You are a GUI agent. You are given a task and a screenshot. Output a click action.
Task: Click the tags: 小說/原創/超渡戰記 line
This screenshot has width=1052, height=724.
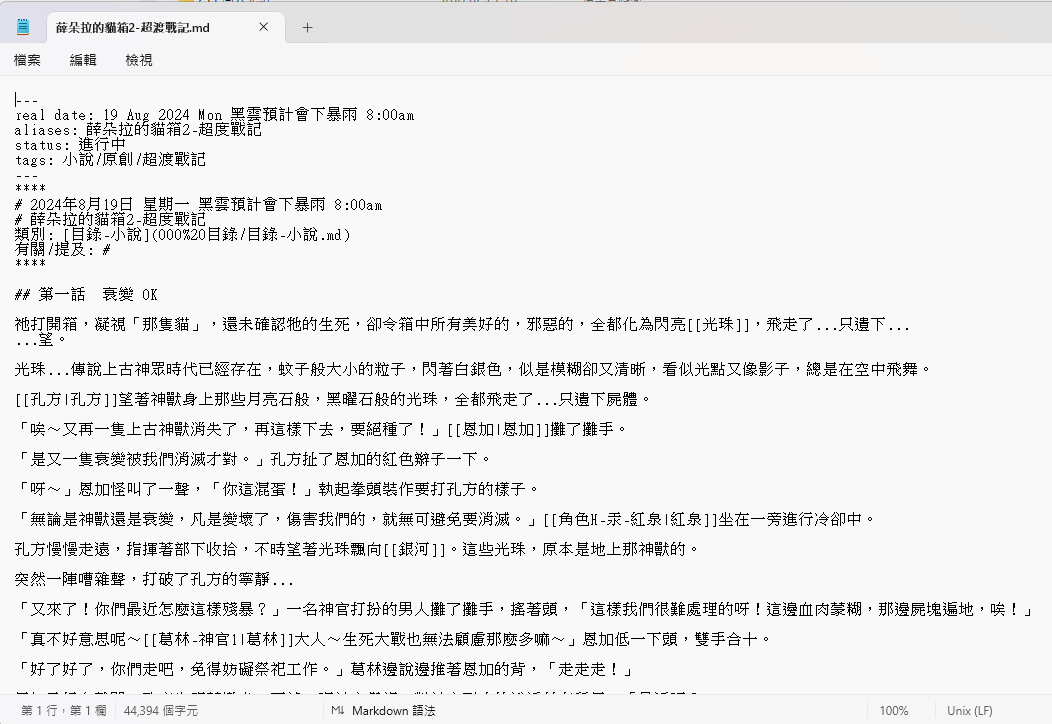pos(110,160)
